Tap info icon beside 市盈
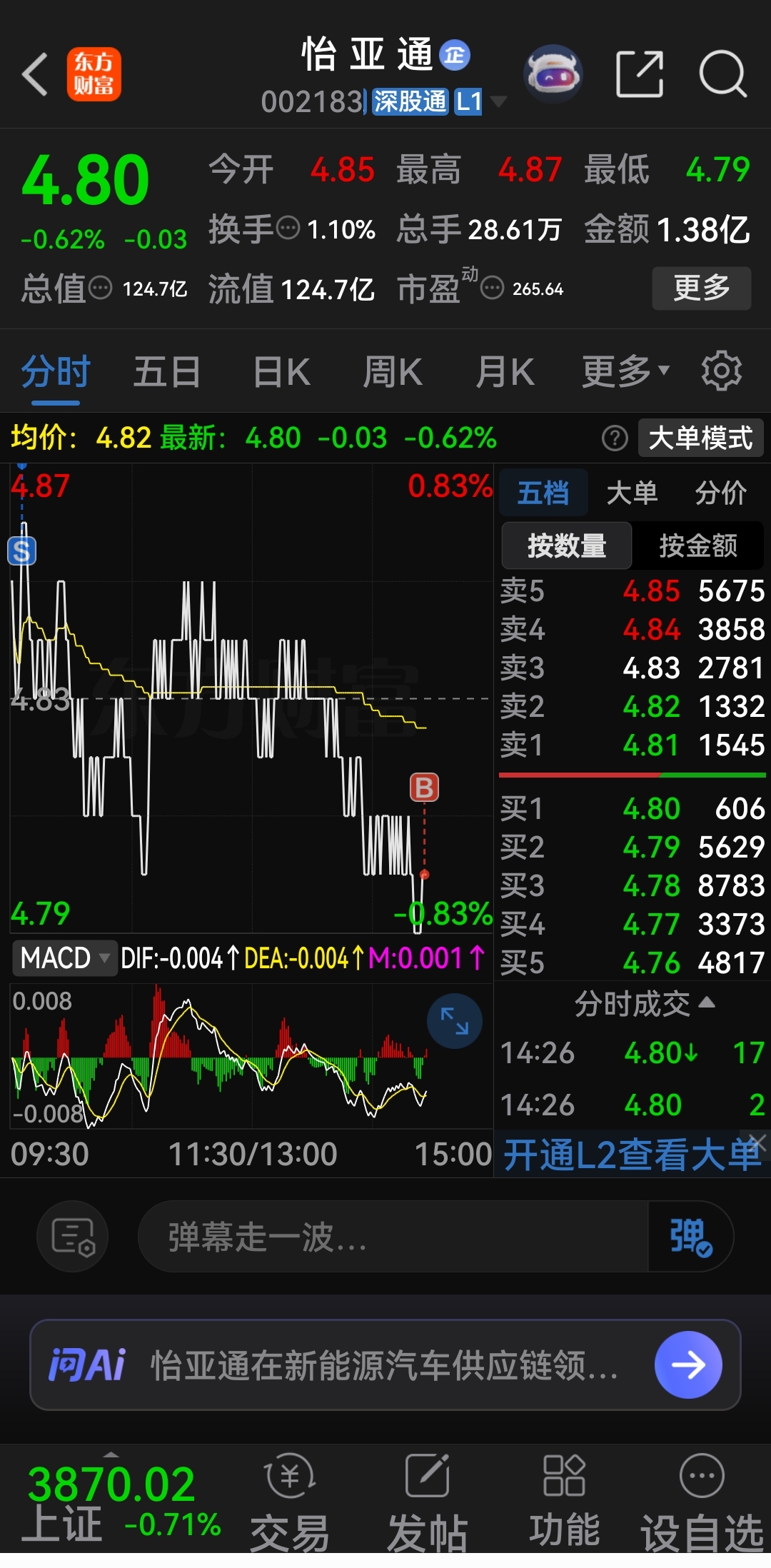The image size is (771, 1568). pyautogui.click(x=492, y=288)
